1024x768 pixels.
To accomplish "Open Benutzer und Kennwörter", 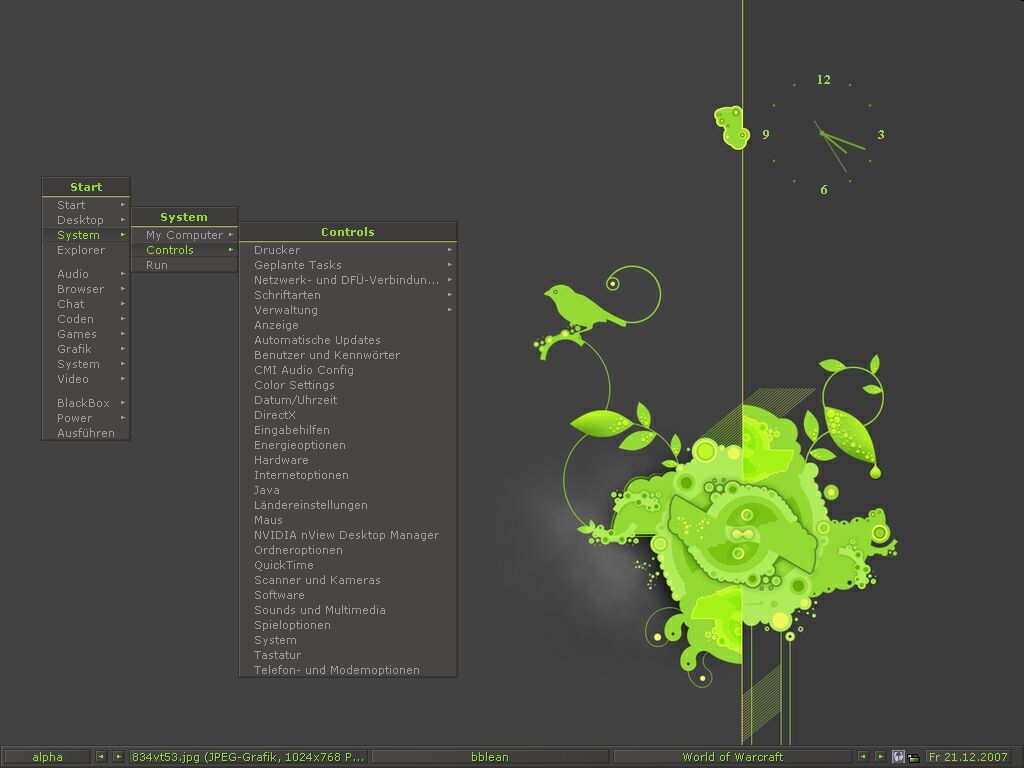I will (347, 355).
